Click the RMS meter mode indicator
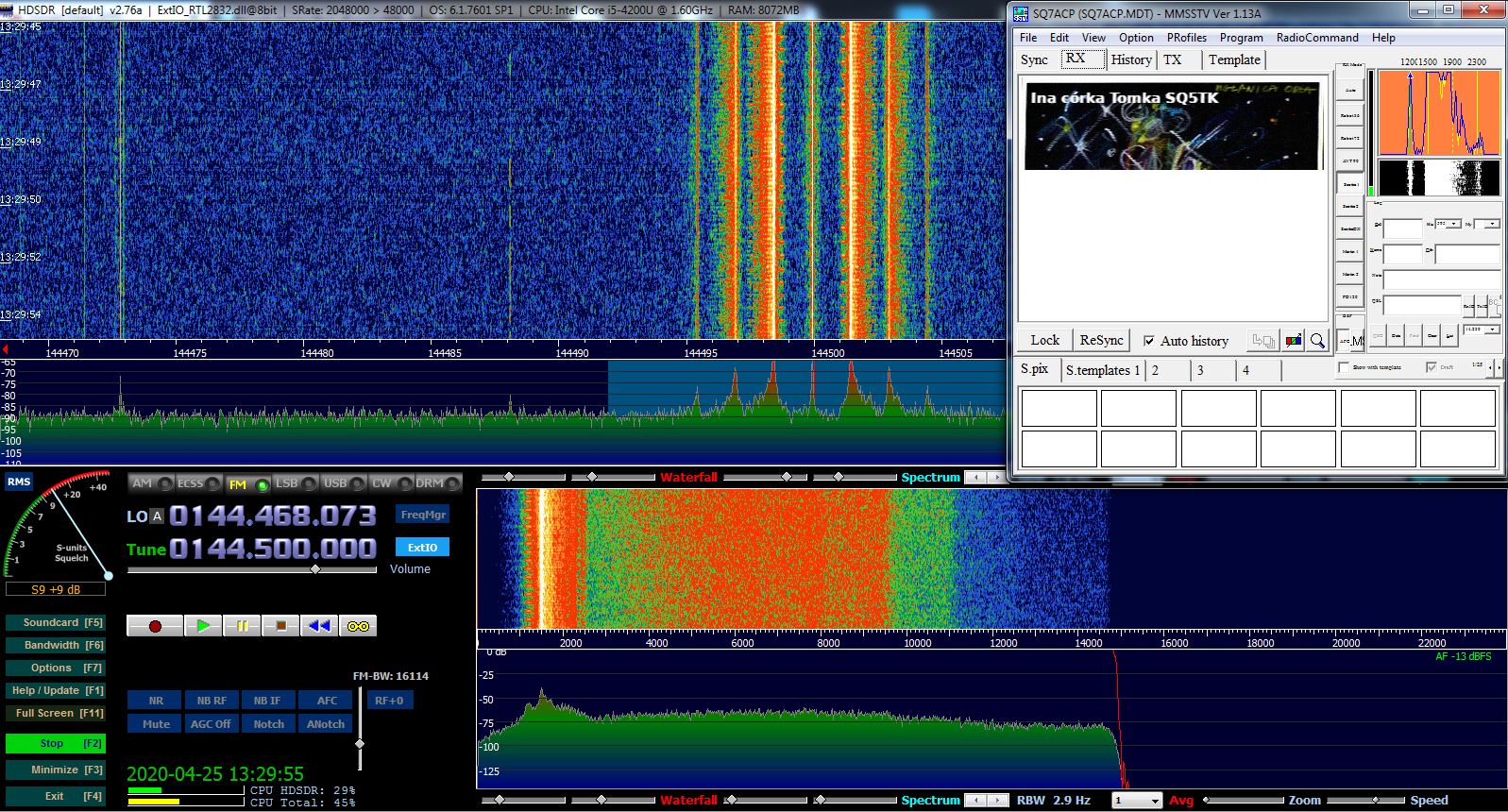This screenshot has height=812, width=1508. point(19,482)
